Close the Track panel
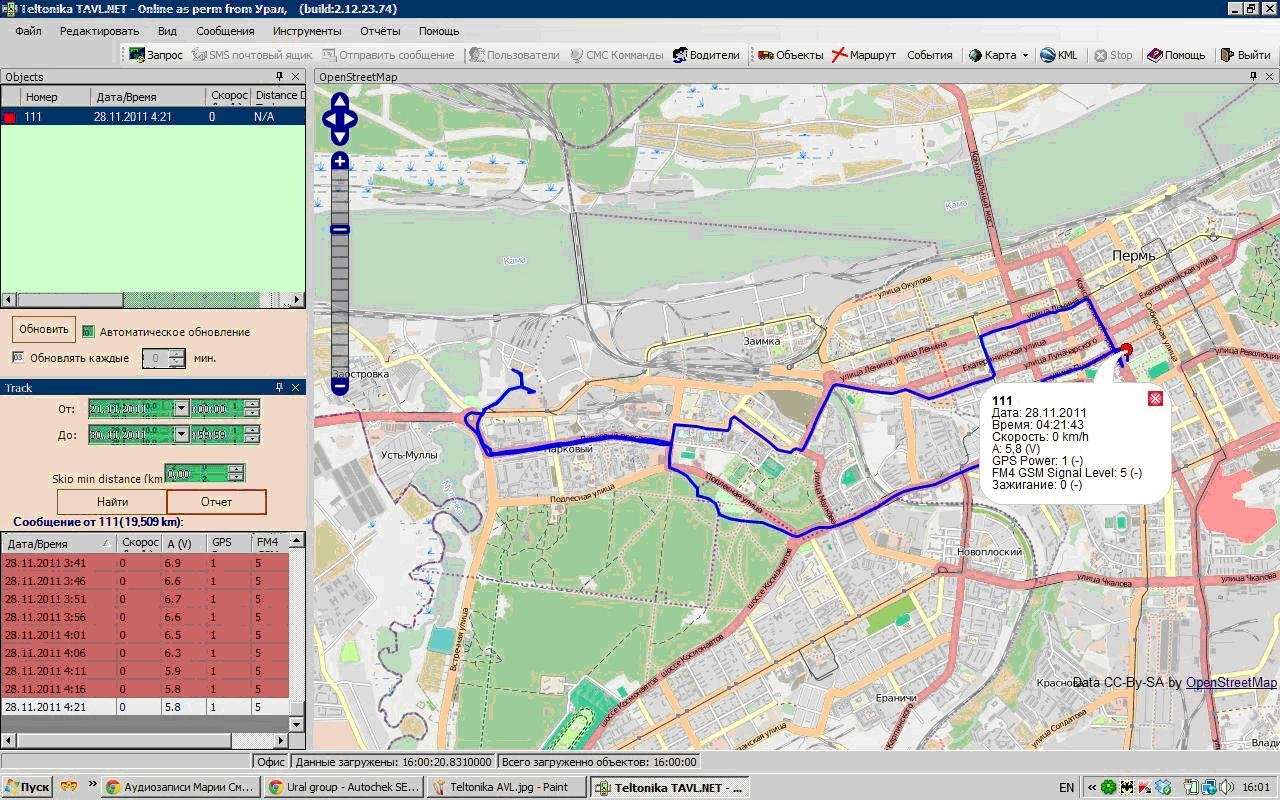The height and width of the screenshot is (800, 1280). point(296,387)
